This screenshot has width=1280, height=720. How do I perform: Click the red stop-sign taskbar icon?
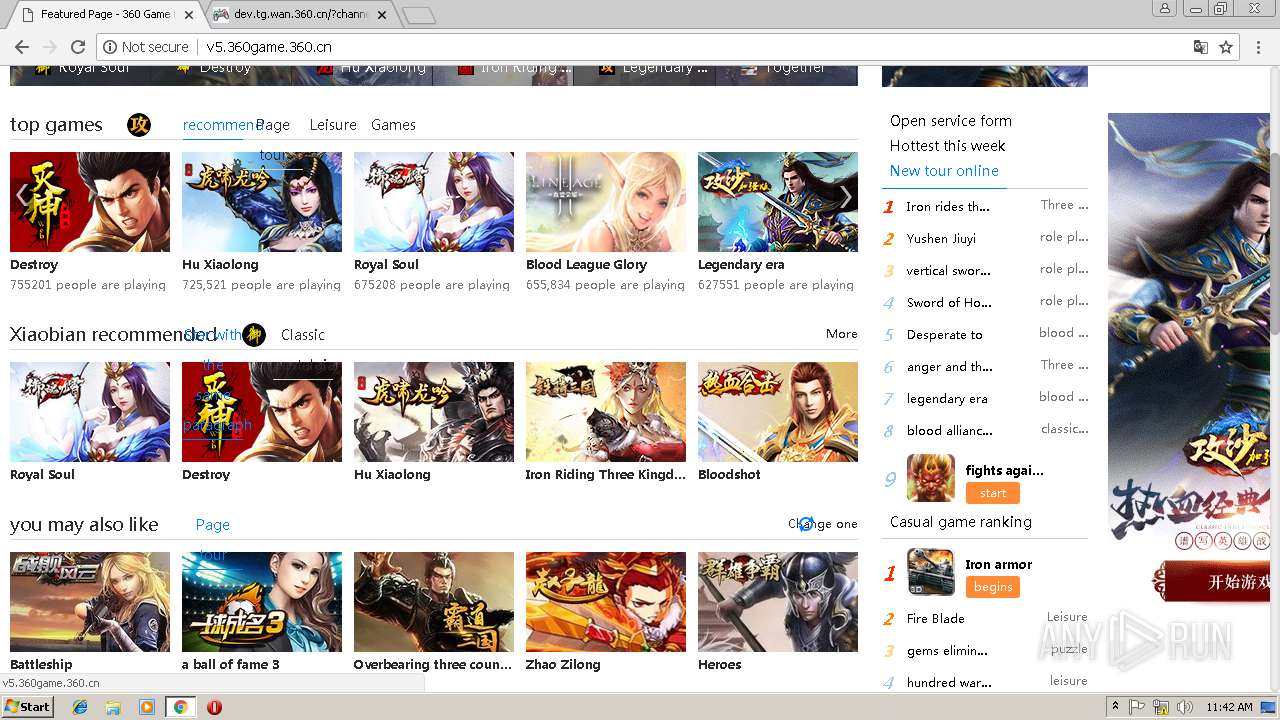pos(214,707)
